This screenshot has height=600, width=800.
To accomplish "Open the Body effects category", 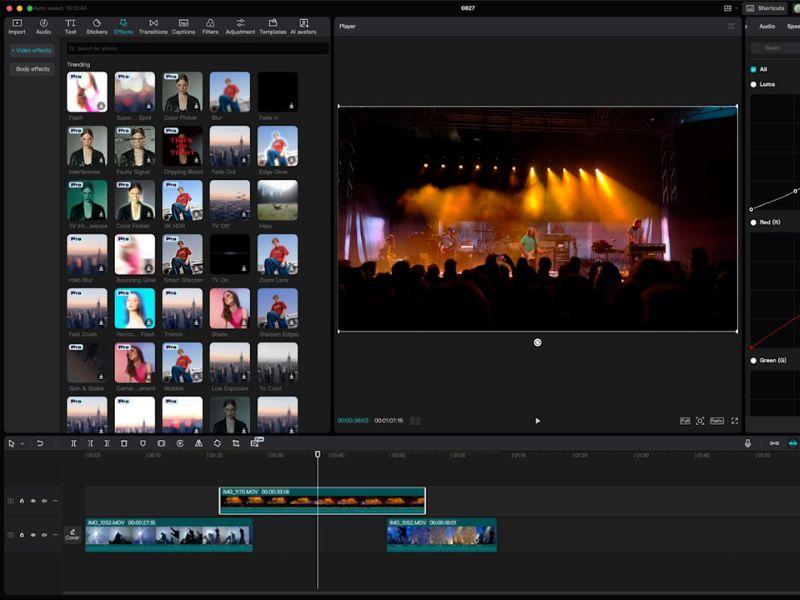I will (x=32, y=69).
